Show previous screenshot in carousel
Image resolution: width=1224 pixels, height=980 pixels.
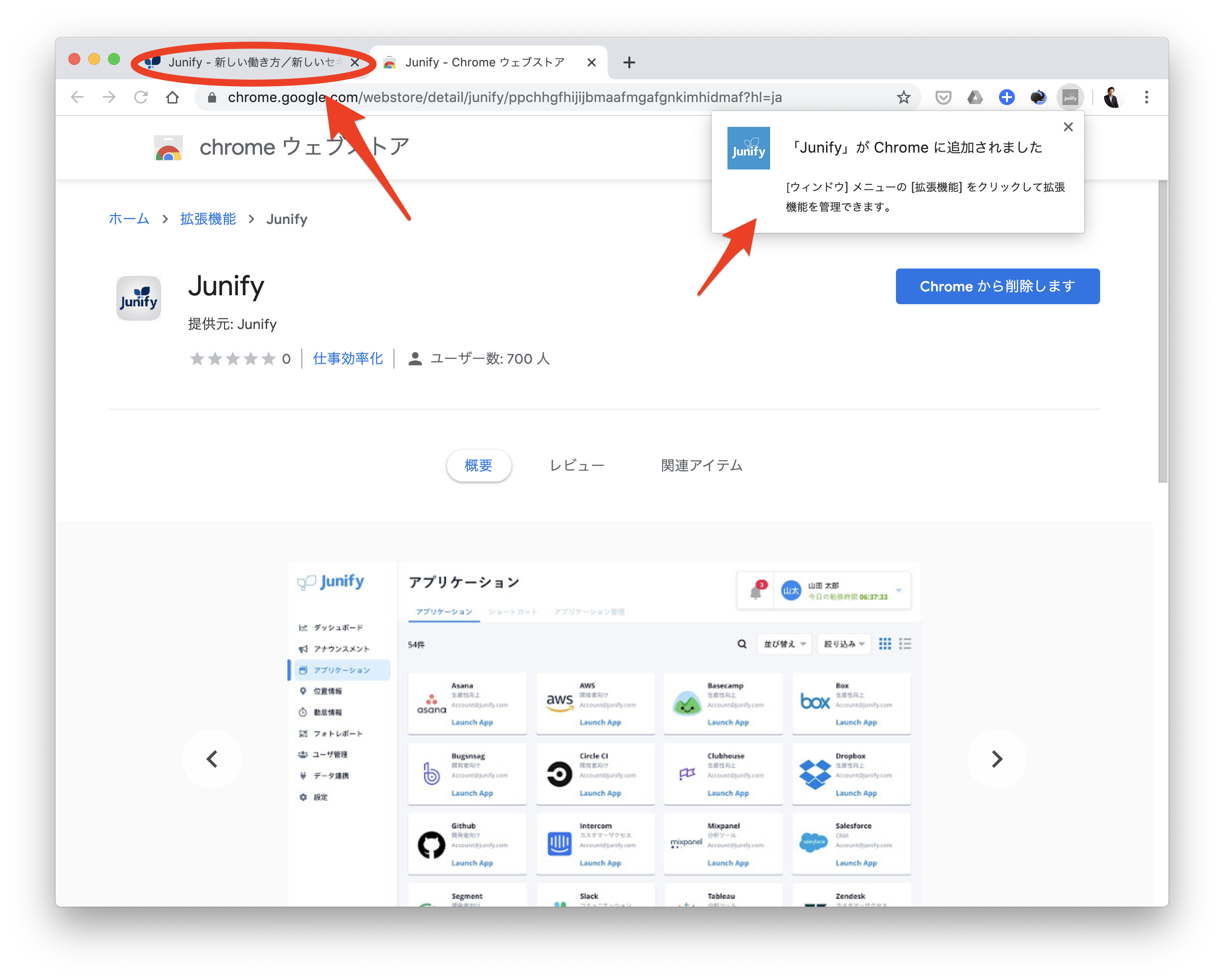(212, 759)
